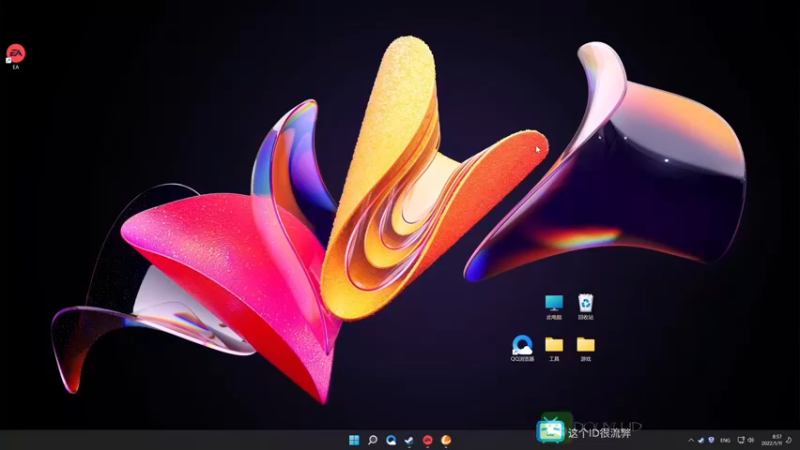Image resolution: width=800 pixels, height=450 pixels.
Task: Open the EA desktop shortcut
Action: pos(15,56)
